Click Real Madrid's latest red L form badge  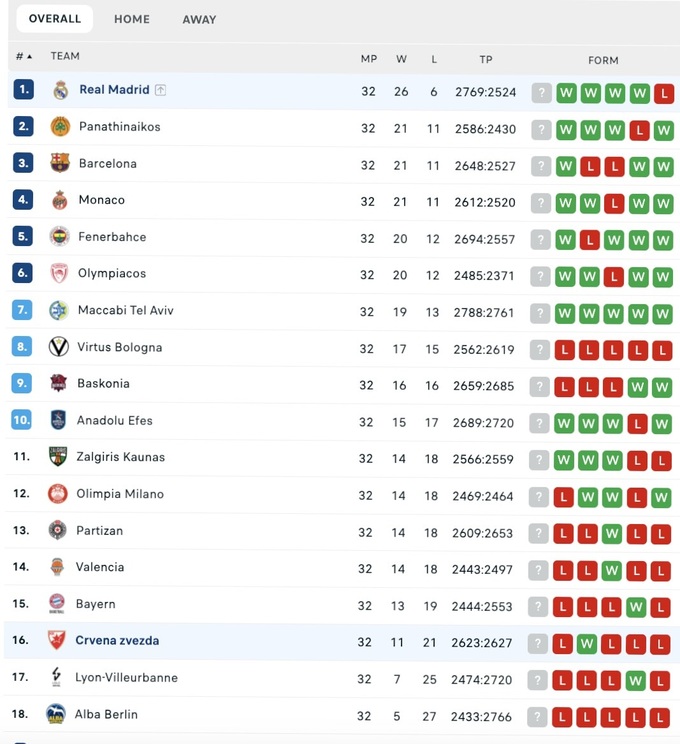[663, 92]
